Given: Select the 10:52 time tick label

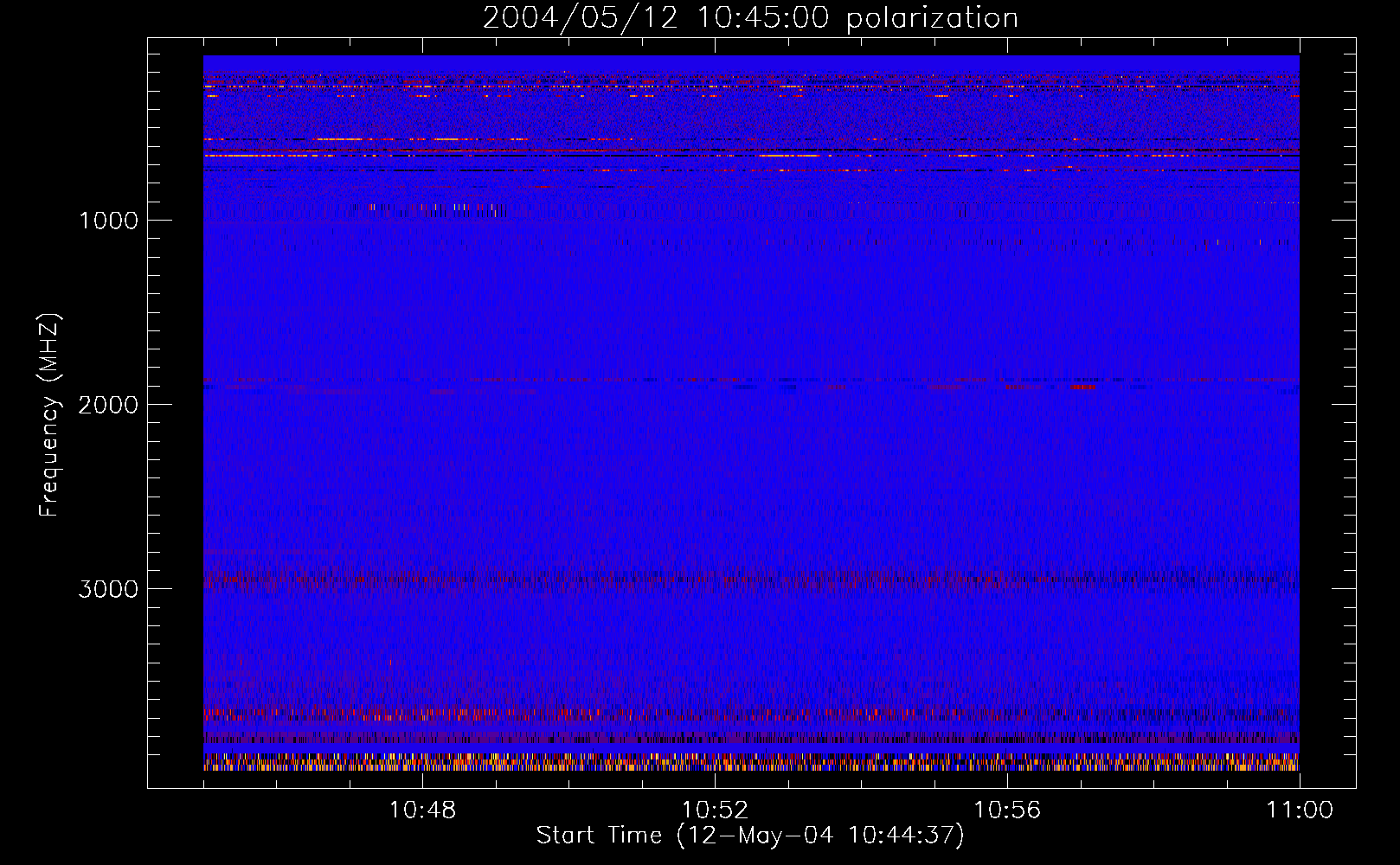Looking at the screenshot, I should [x=715, y=811].
